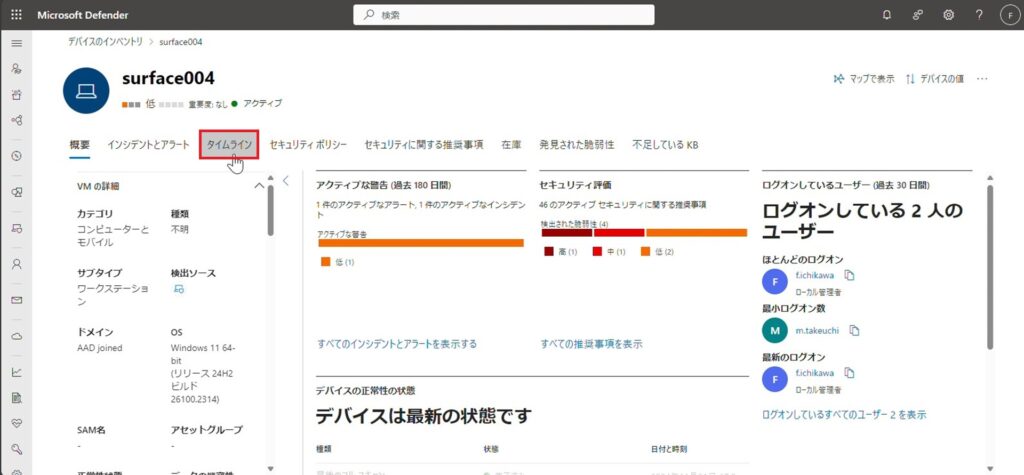Image resolution: width=1024 pixels, height=475 pixels.
Task: Open the connected-nodes sidebar icon
Action: click(x=17, y=120)
